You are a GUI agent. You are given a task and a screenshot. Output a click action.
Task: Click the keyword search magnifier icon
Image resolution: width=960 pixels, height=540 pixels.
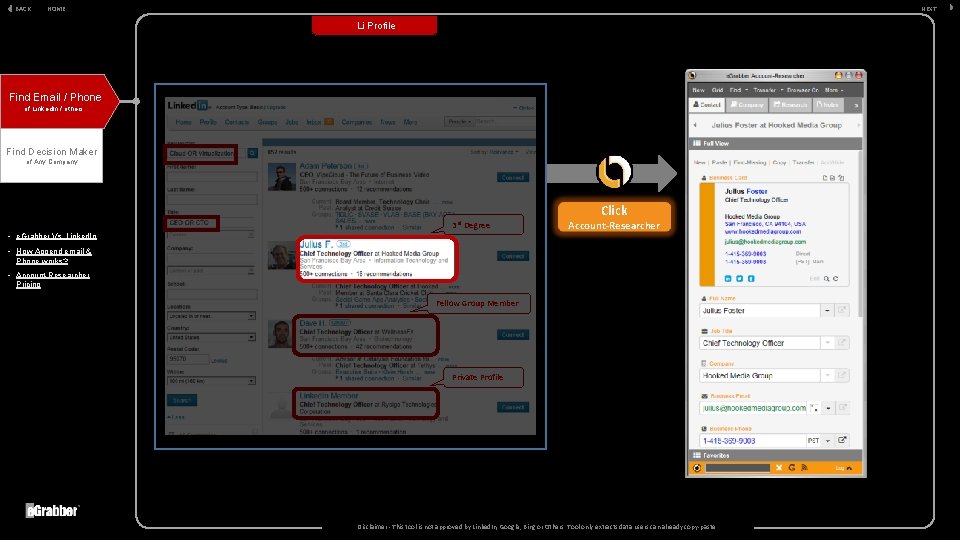pos(252,153)
